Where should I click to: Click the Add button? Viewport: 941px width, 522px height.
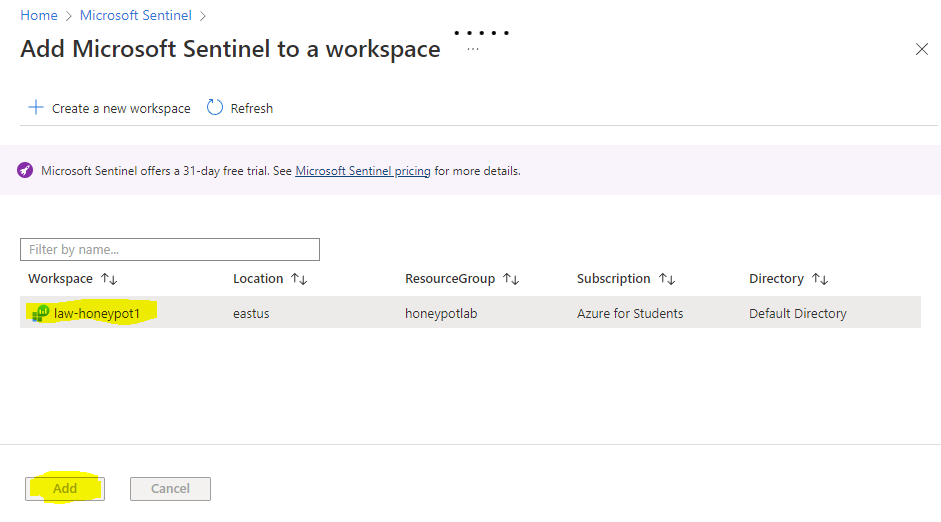pos(65,488)
